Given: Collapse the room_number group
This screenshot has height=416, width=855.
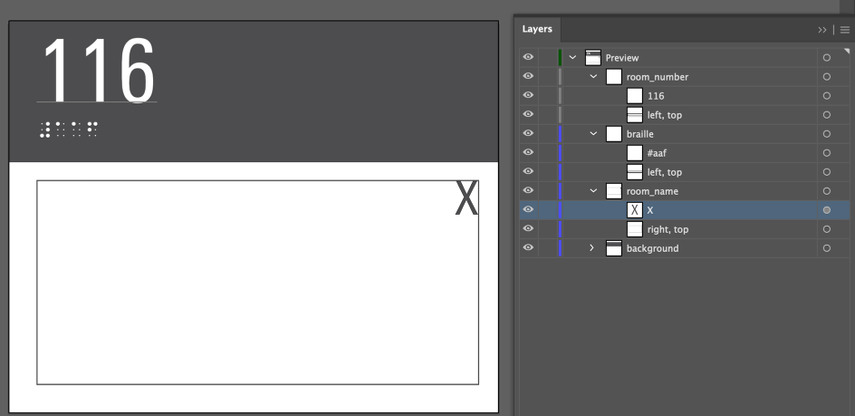Looking at the screenshot, I should (594, 76).
